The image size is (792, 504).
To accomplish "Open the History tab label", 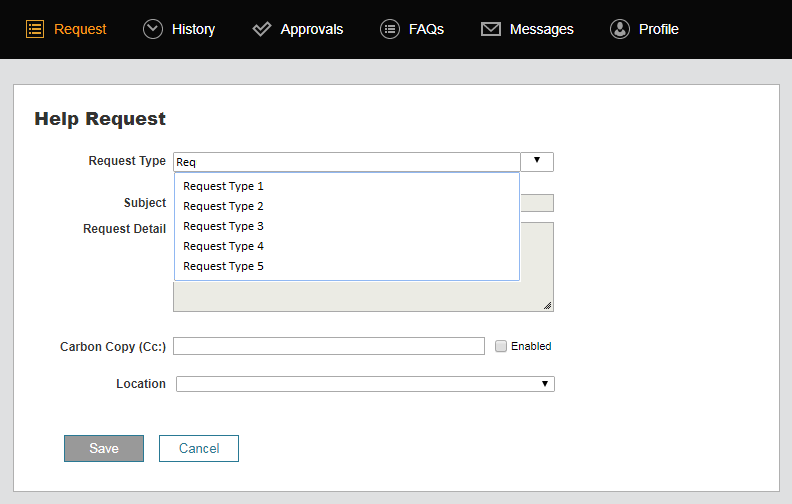I will click(193, 29).
